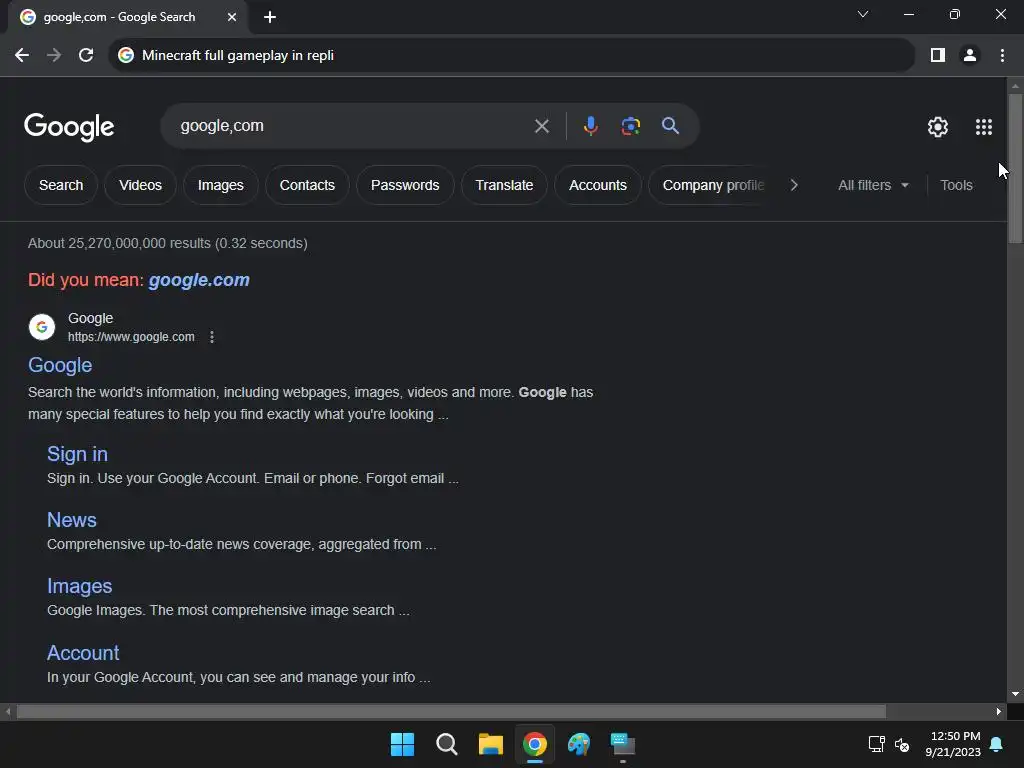The image size is (1024, 768).
Task: Select the Passwords filter chip
Action: pos(405,185)
